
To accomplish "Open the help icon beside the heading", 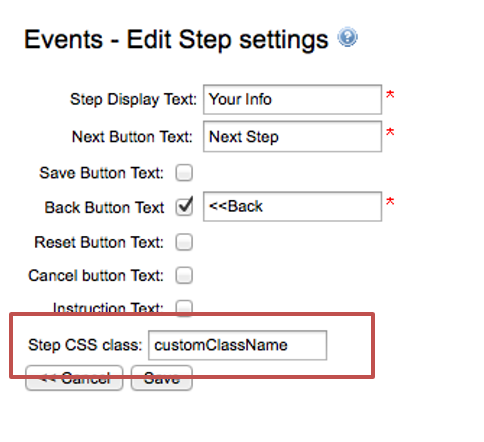I will [x=347, y=37].
